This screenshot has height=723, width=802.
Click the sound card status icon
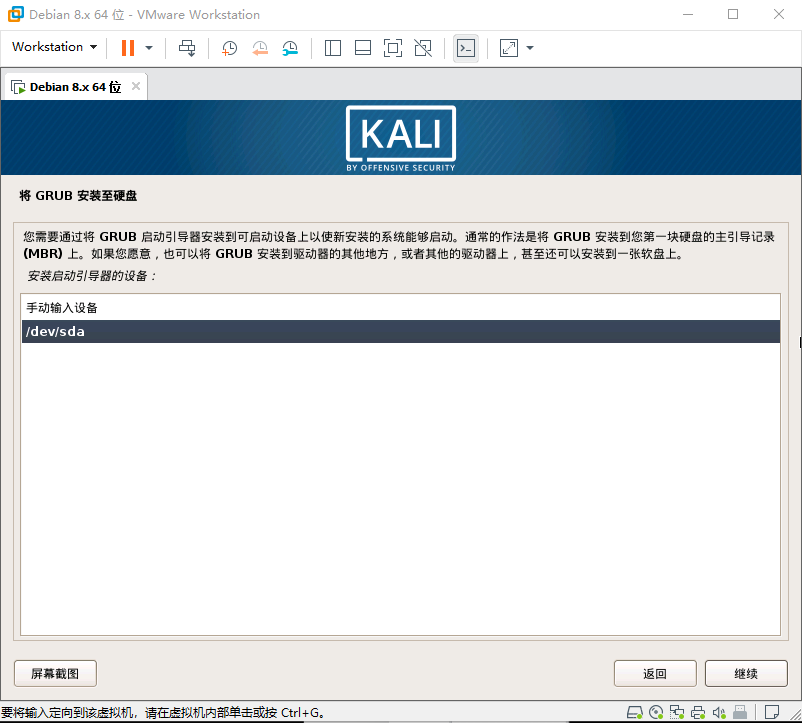[x=719, y=712]
